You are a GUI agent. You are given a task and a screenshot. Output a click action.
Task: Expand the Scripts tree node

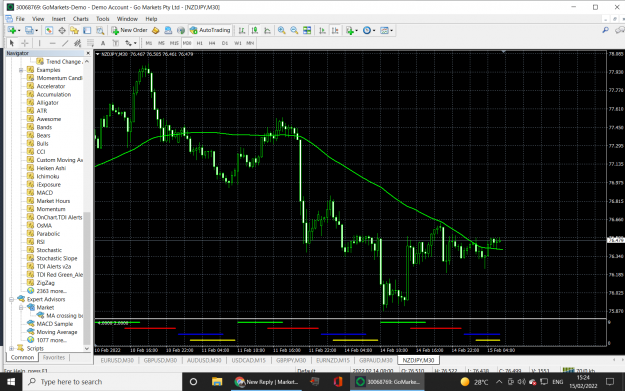coord(12,348)
